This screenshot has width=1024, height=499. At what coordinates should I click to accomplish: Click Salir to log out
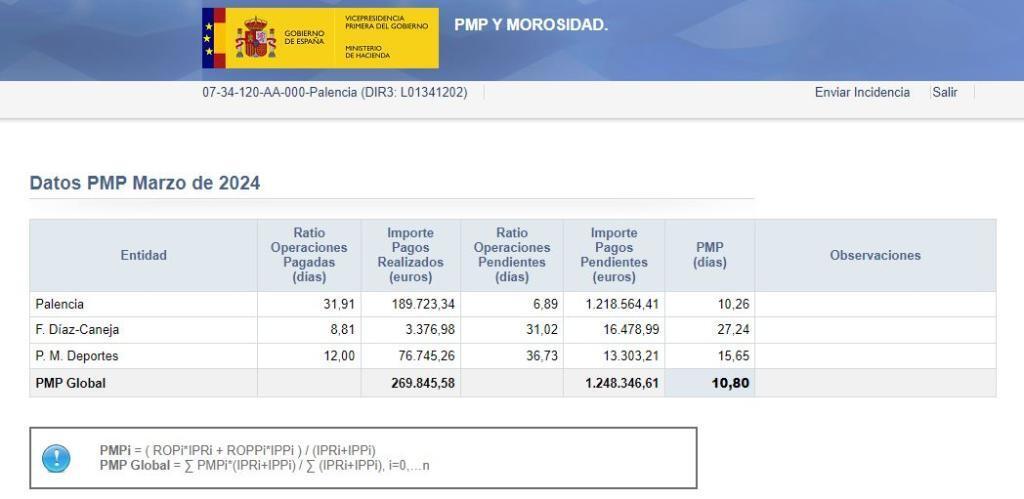[944, 92]
